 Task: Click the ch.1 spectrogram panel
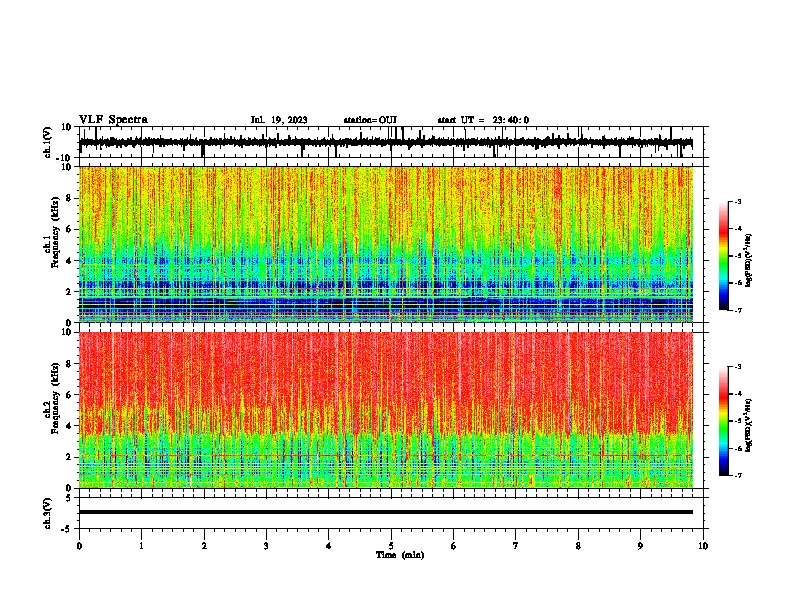[386, 244]
